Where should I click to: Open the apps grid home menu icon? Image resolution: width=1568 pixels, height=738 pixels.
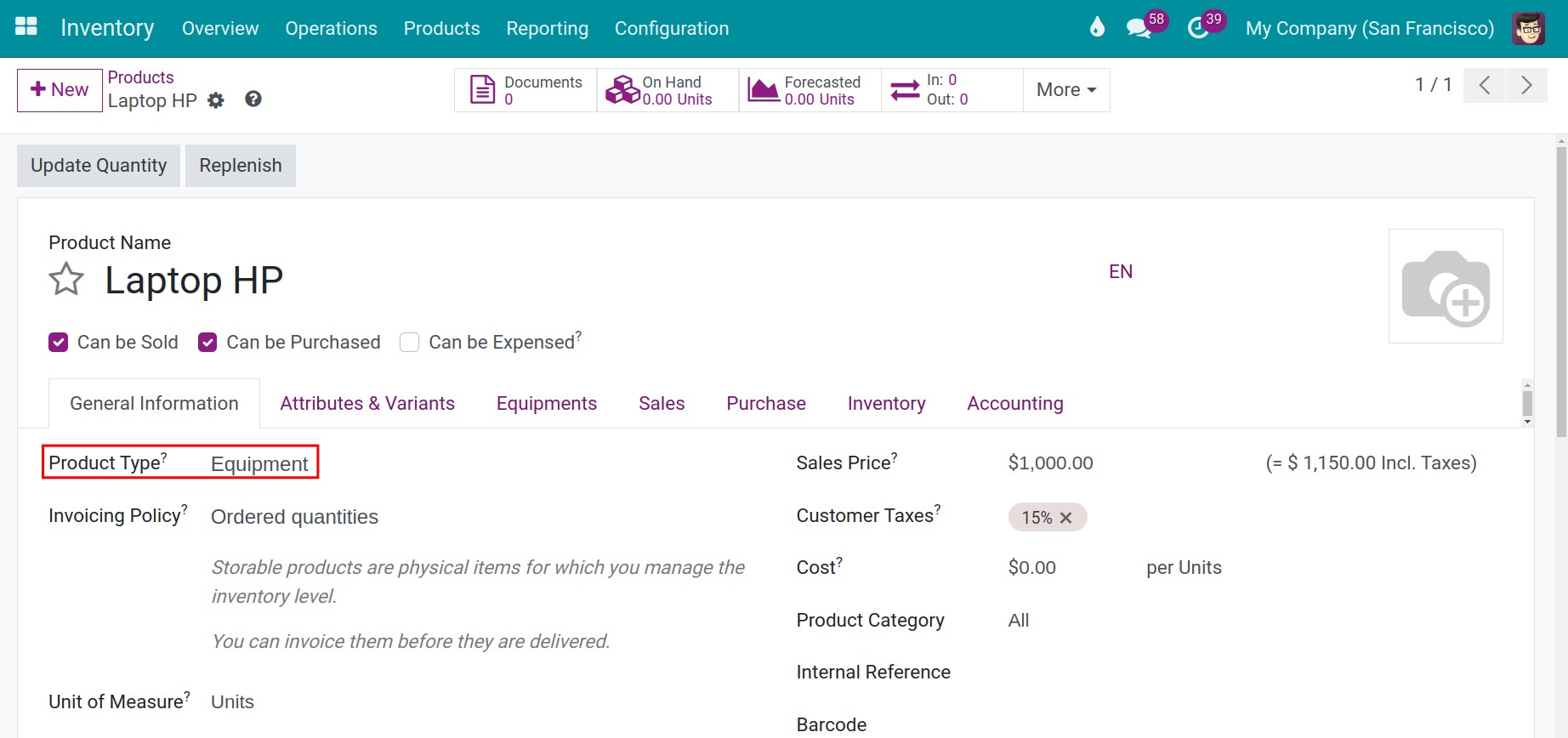(26, 27)
